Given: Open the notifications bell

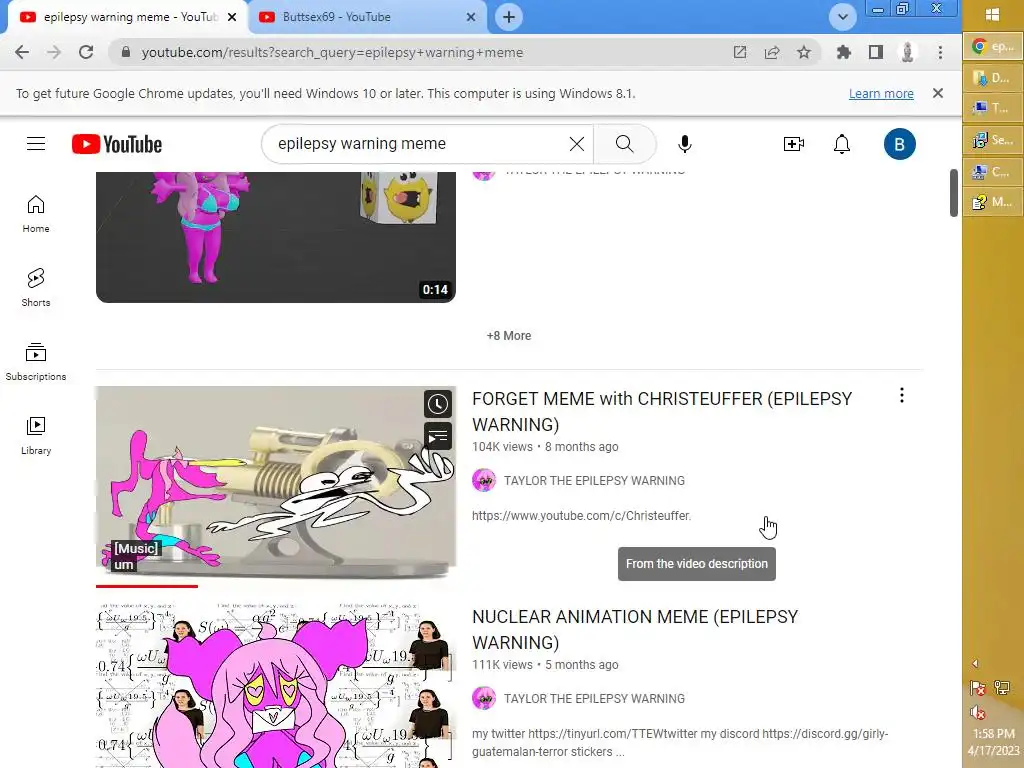Looking at the screenshot, I should tap(842, 144).
